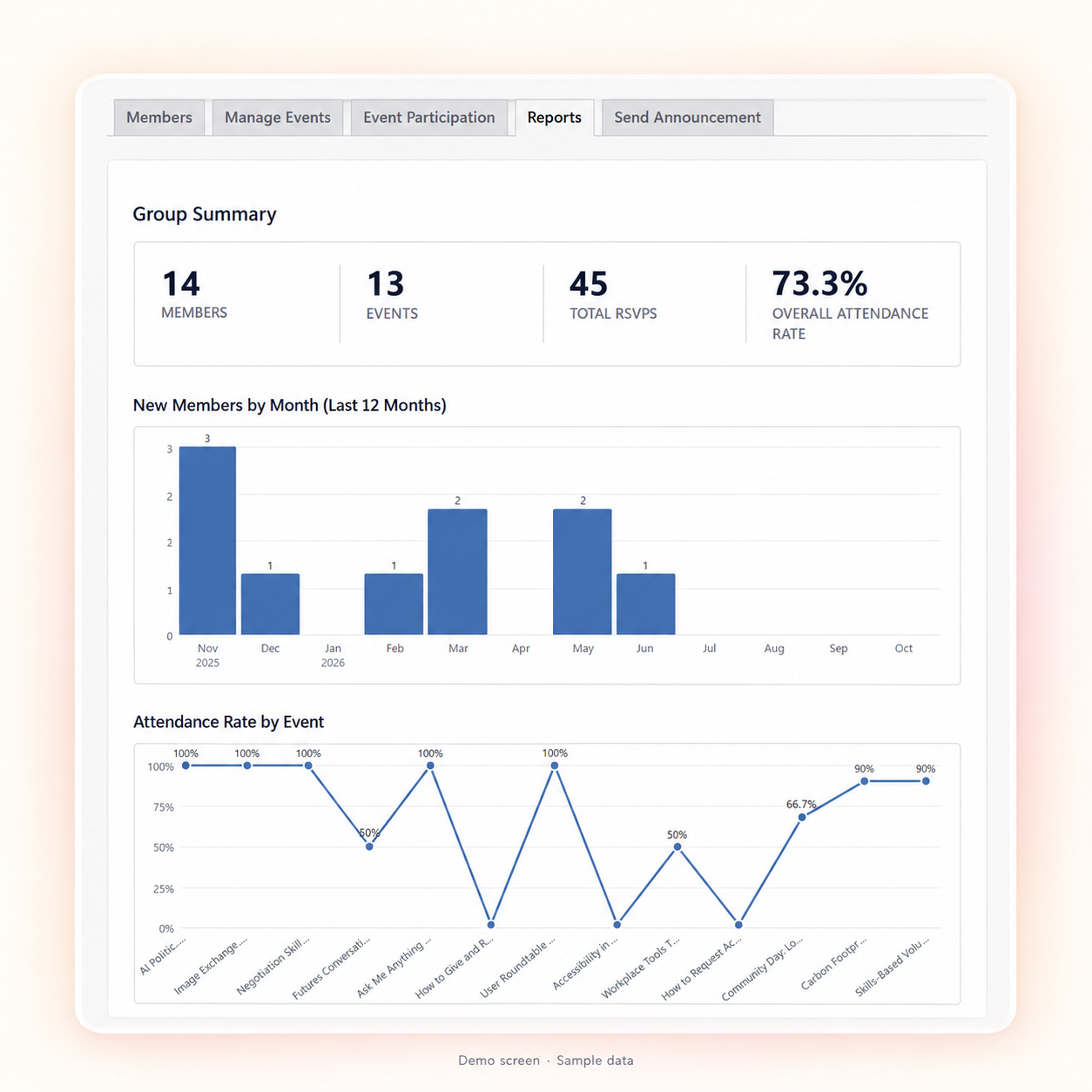Click the 75% label on attendance axis
Image resolution: width=1092 pixels, height=1092 pixels.
(x=164, y=807)
